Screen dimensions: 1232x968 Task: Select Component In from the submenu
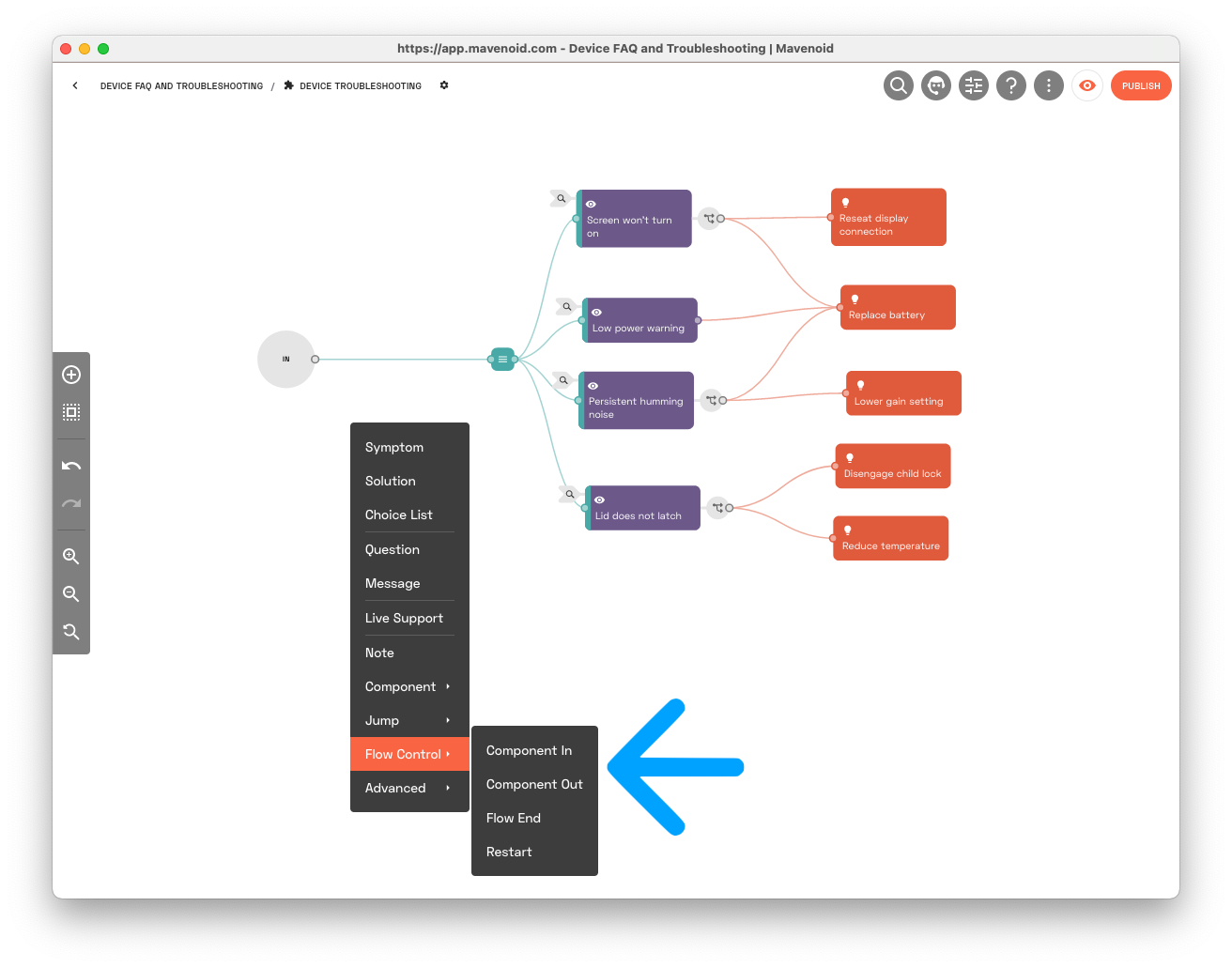pos(534,750)
